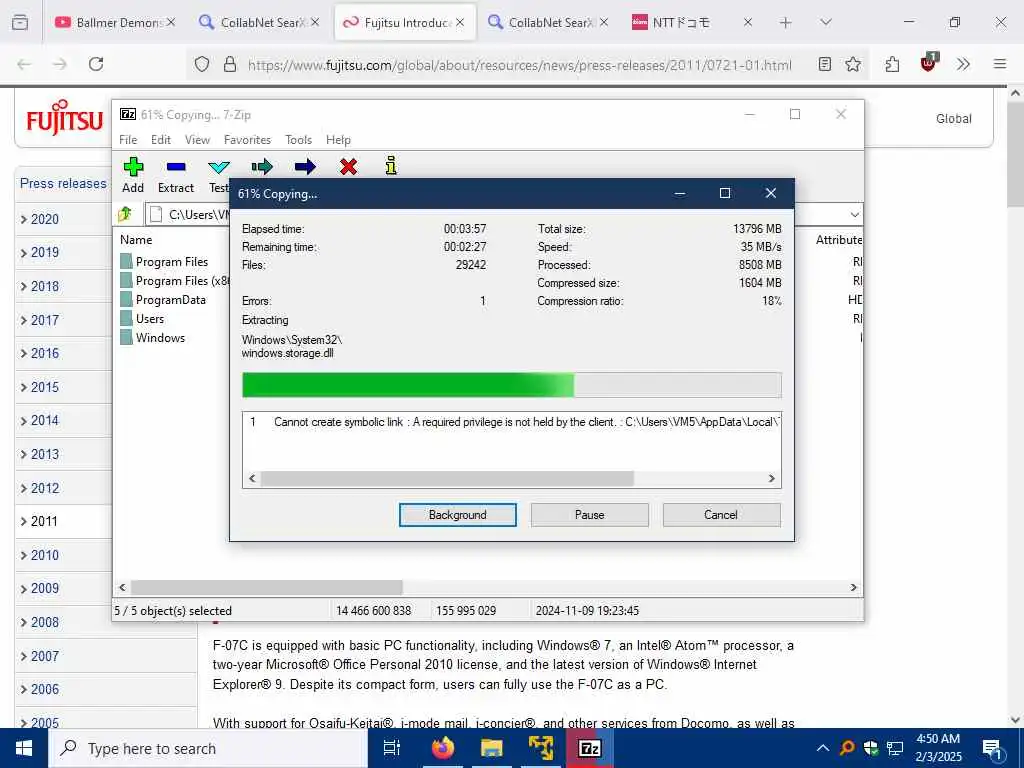
Task: Click the Firefox reload page button
Action: click(x=96, y=64)
